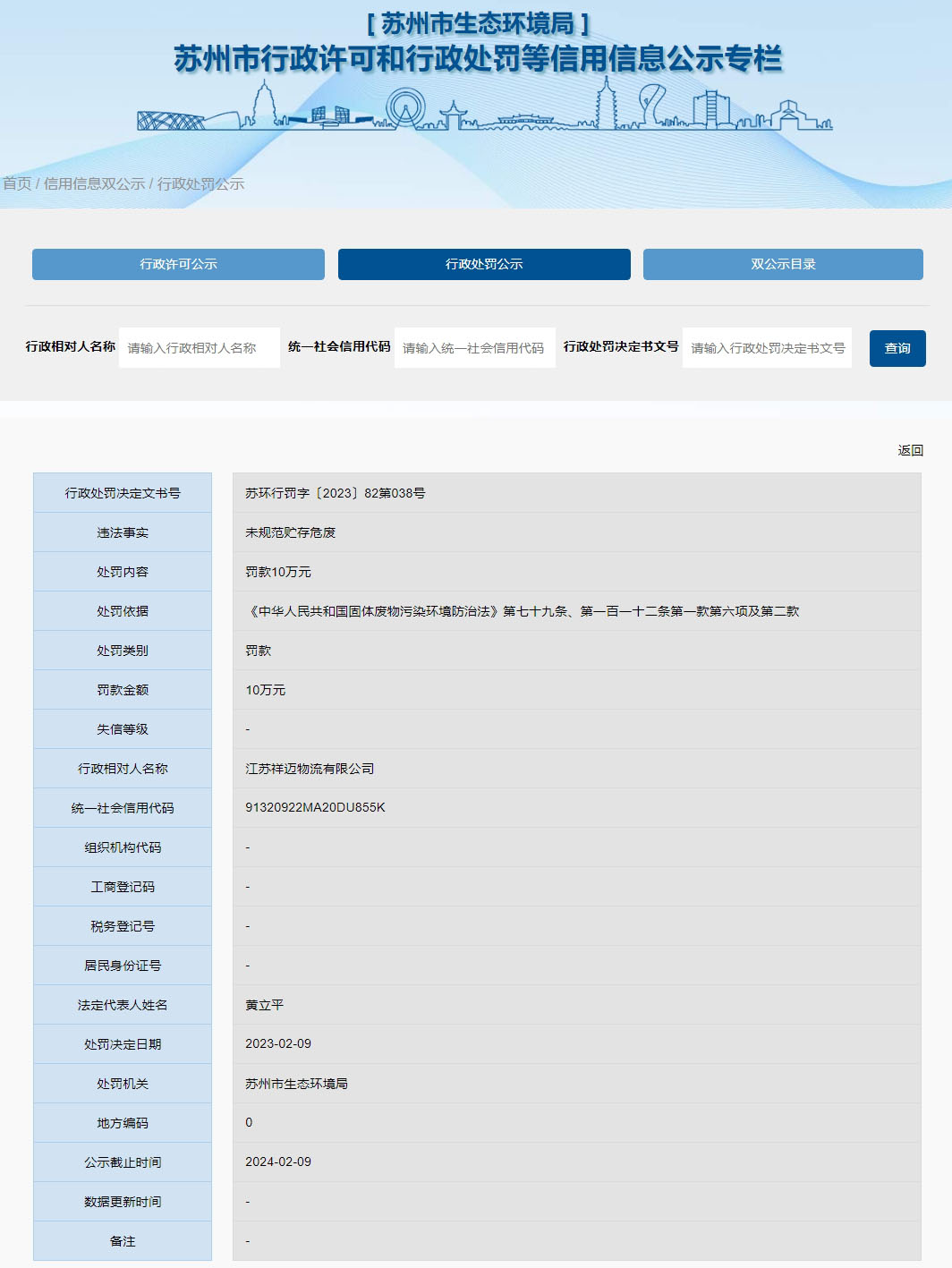Select the 行政处罚公示 tab button

click(484, 264)
